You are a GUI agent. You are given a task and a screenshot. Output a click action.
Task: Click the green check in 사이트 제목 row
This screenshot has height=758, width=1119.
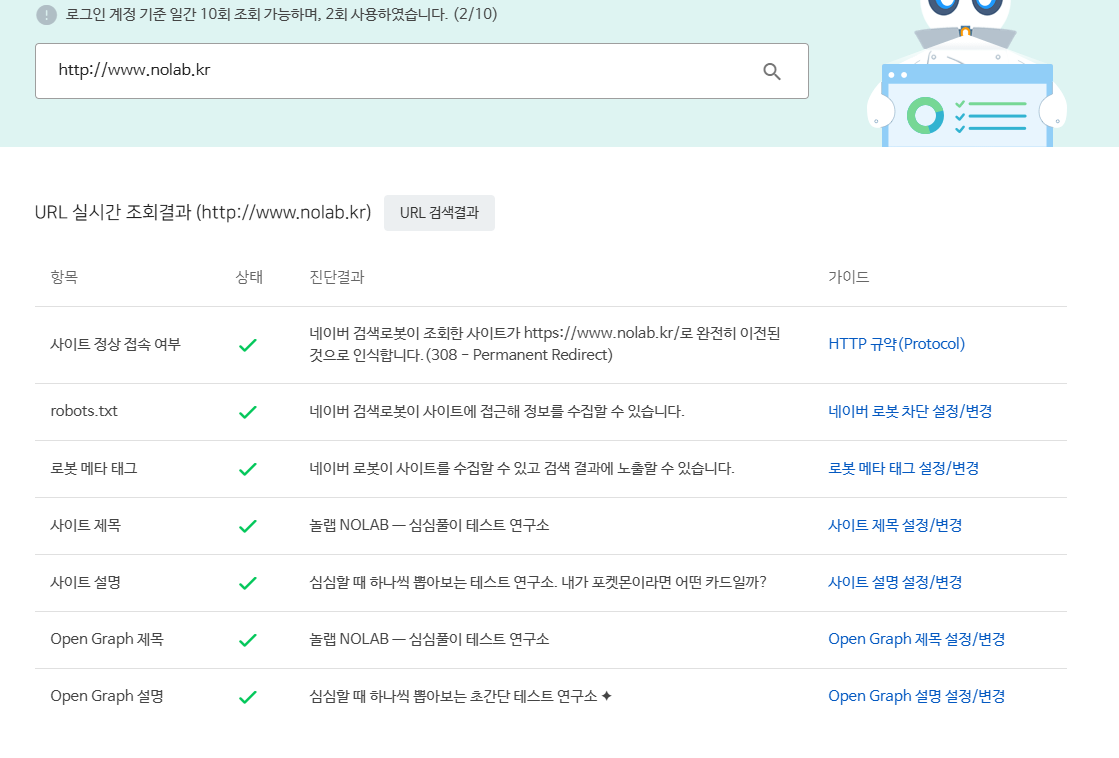click(x=248, y=527)
